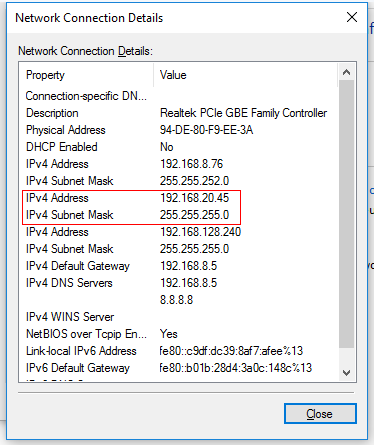Click the Close button
Viewport: 374px width, 445px height.
[x=320, y=414]
